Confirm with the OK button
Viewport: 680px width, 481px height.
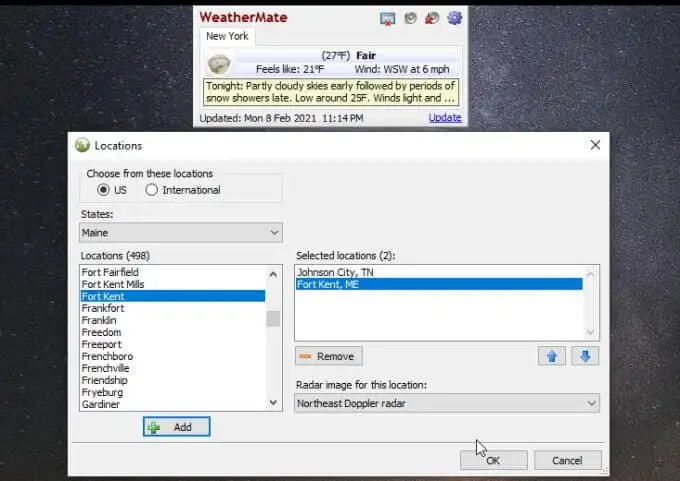(494, 461)
